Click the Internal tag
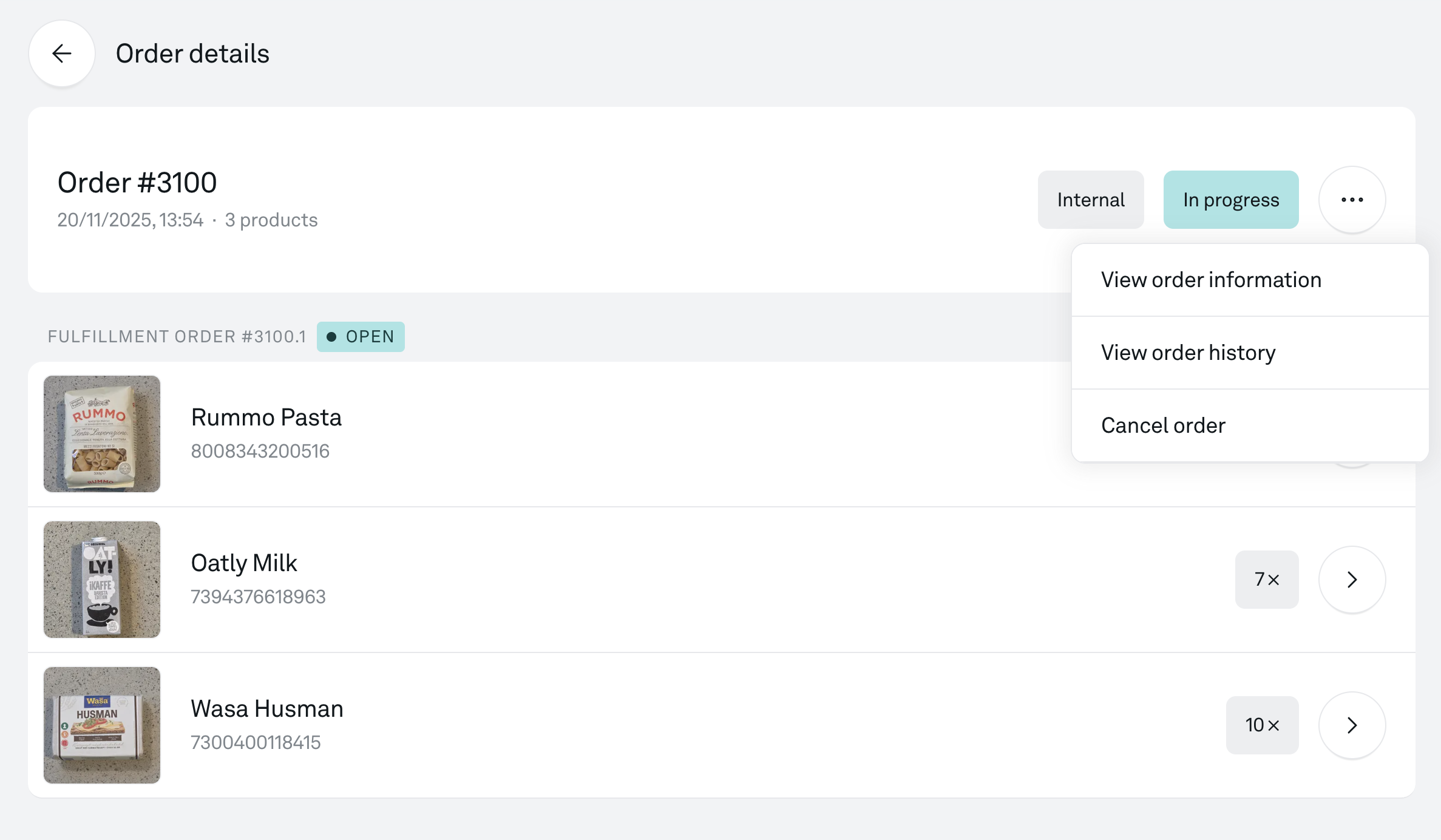1441x840 pixels. click(x=1091, y=200)
